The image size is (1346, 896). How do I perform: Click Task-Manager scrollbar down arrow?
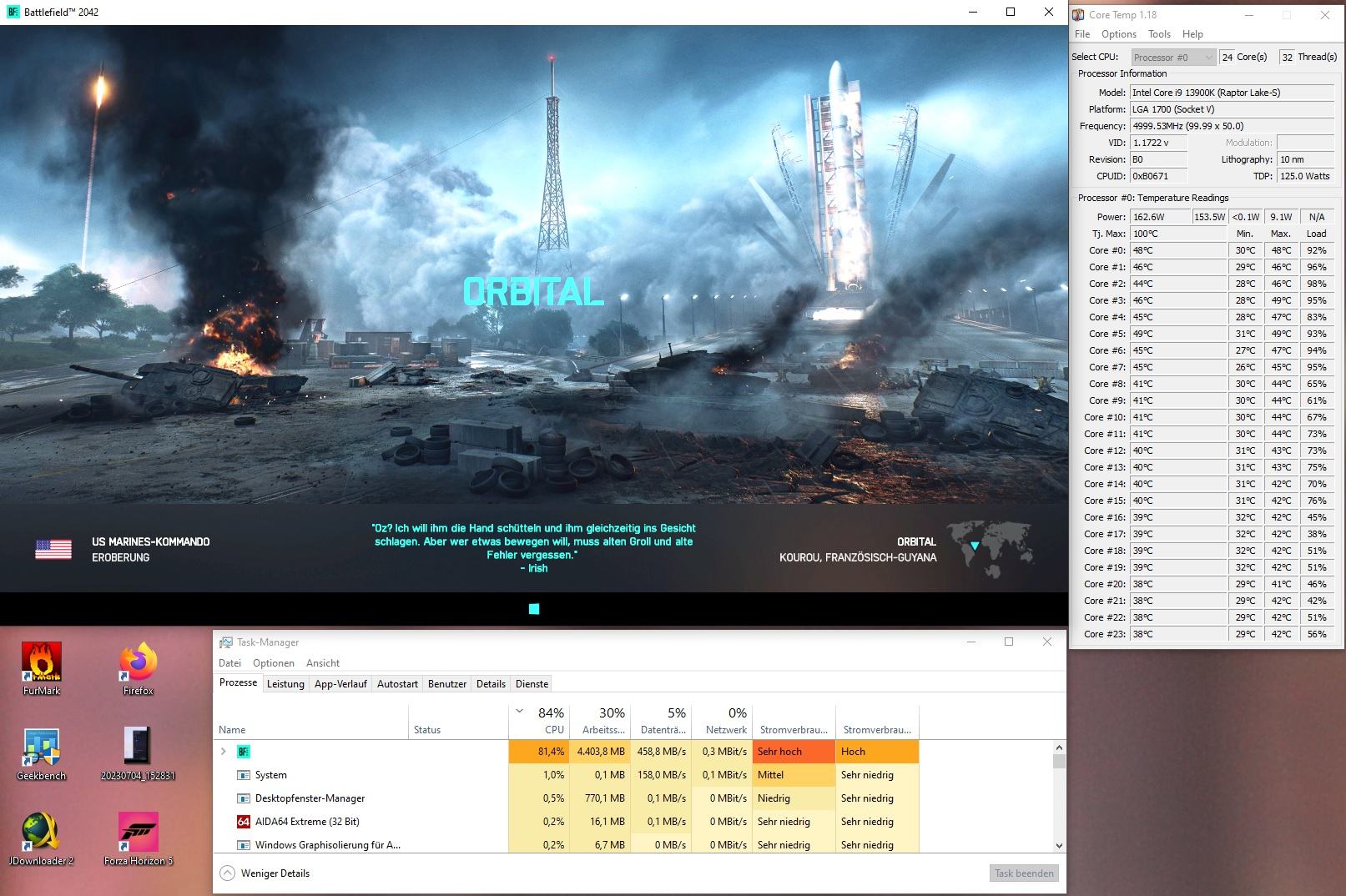tap(1059, 845)
